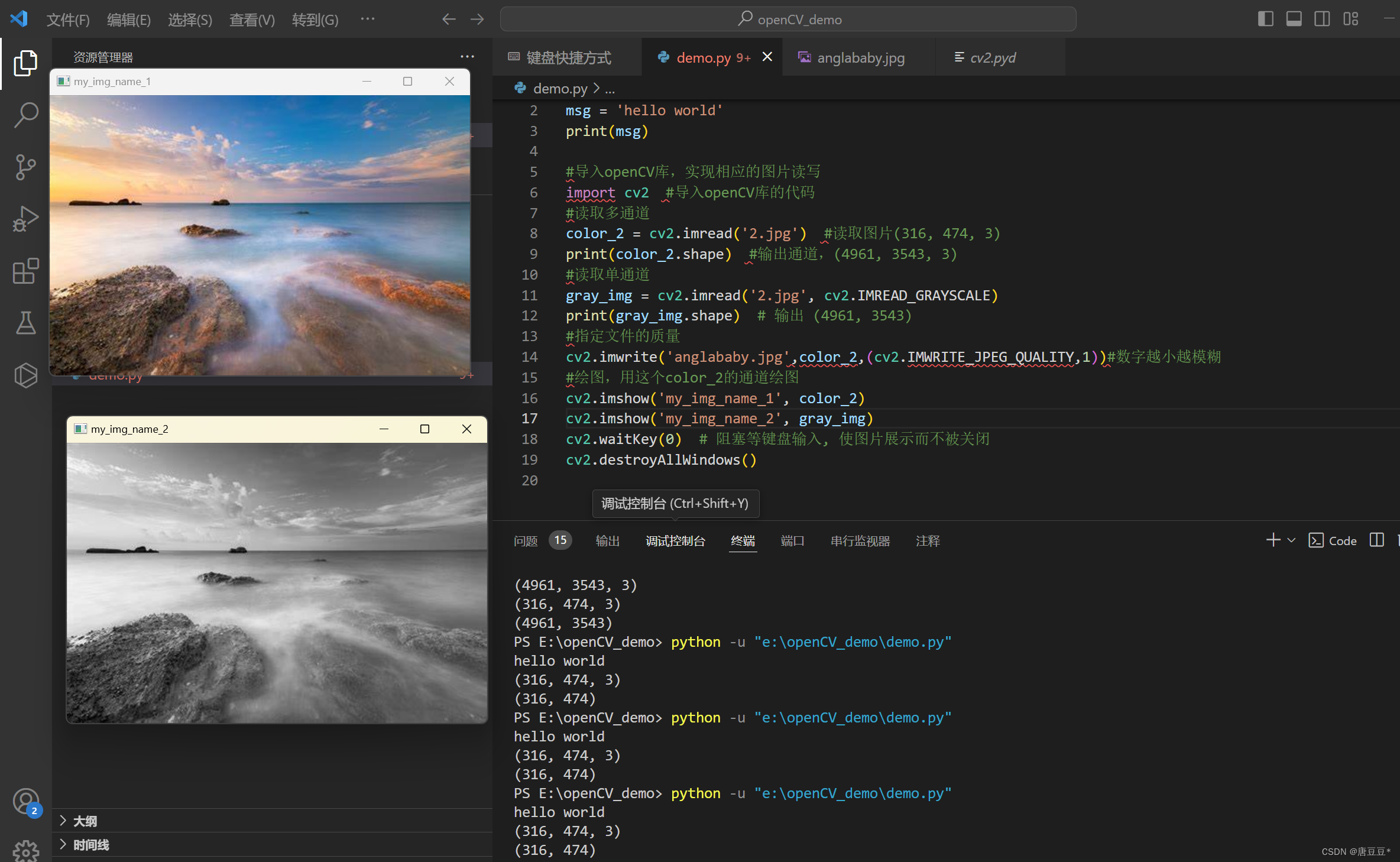
Task: Click line number 17 in the gutter
Action: pos(530,419)
